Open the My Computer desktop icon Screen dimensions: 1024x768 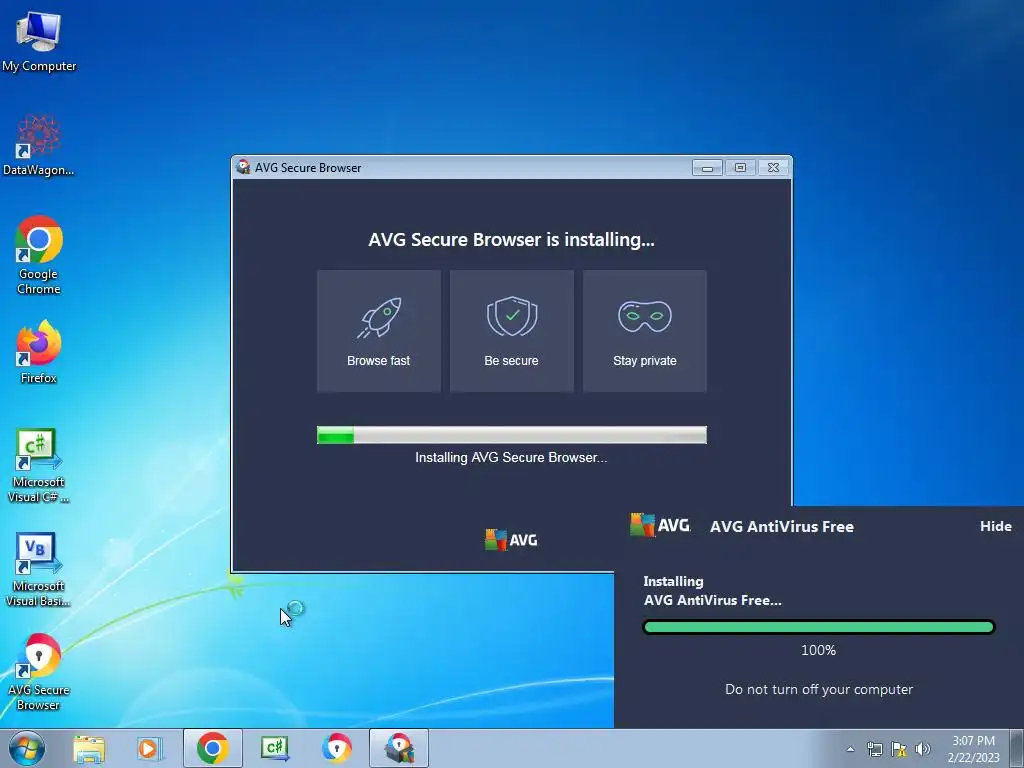click(x=39, y=42)
